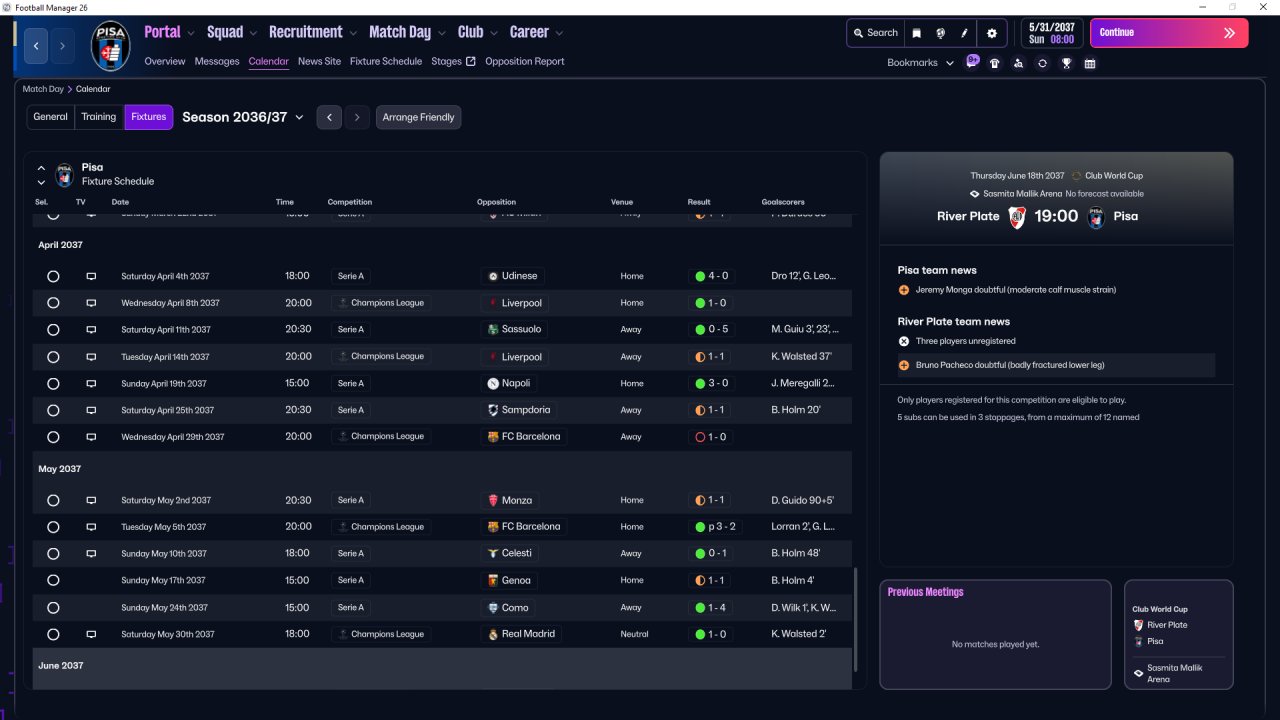Click the Genoa opposition badge
Screen dimensions: 1280x720
[x=493, y=580]
